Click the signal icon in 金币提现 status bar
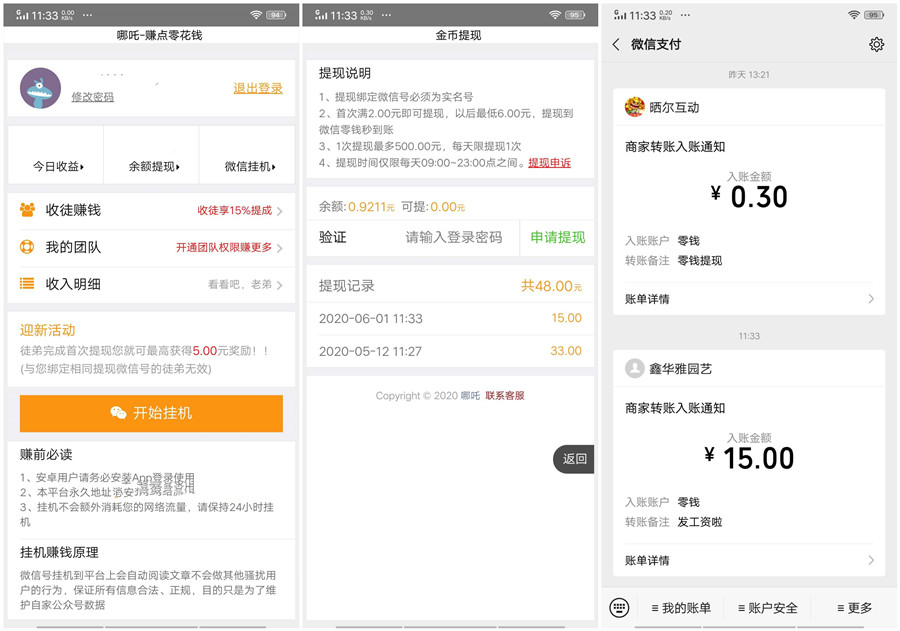The width and height of the screenshot is (900, 631). pyautogui.click(x=320, y=15)
